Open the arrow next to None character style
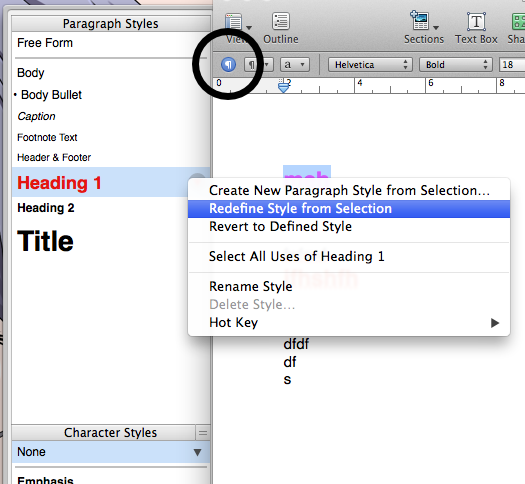The width and height of the screenshot is (525, 484). click(x=197, y=453)
